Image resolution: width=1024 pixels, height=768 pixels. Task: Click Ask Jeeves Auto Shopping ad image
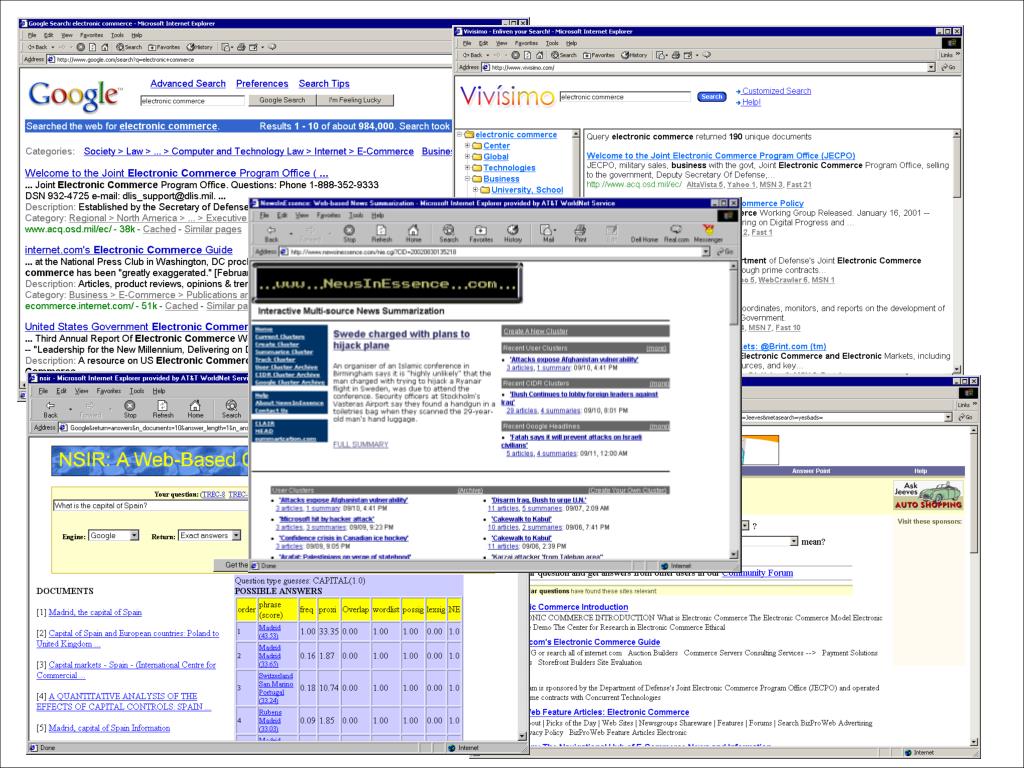(927, 496)
